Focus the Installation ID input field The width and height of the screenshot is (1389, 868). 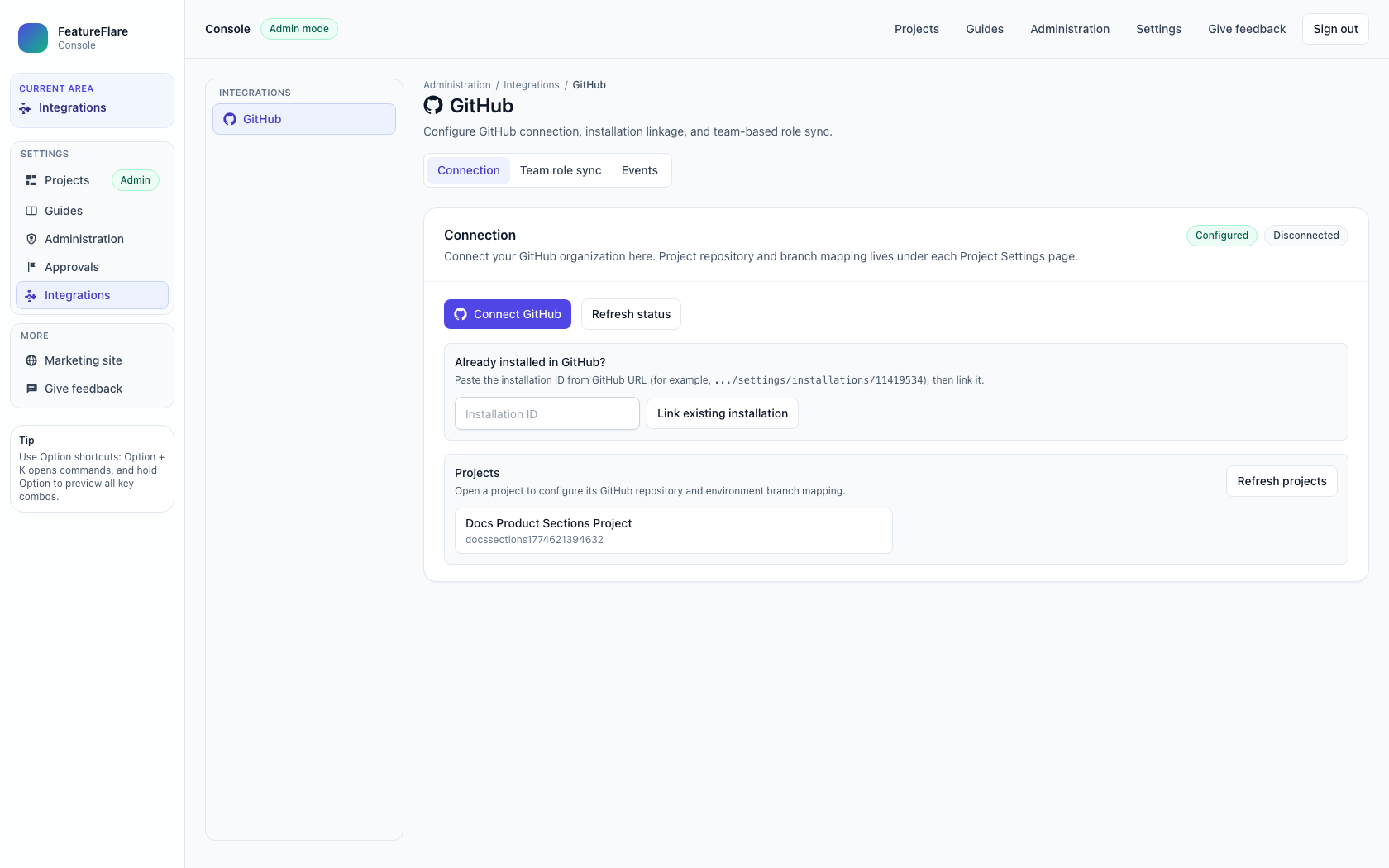click(547, 413)
